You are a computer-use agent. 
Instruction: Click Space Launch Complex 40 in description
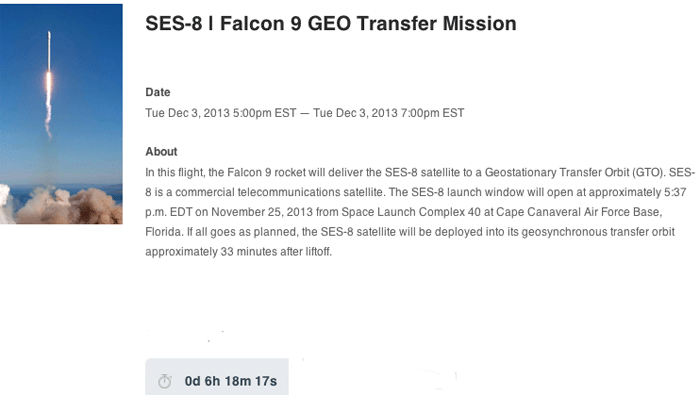411,212
